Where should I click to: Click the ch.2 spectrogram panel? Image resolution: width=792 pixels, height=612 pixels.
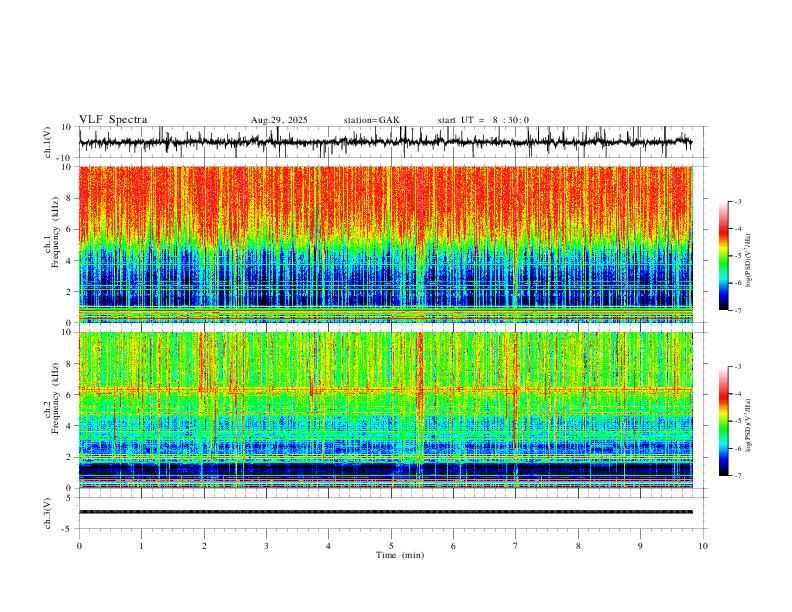click(x=385, y=410)
